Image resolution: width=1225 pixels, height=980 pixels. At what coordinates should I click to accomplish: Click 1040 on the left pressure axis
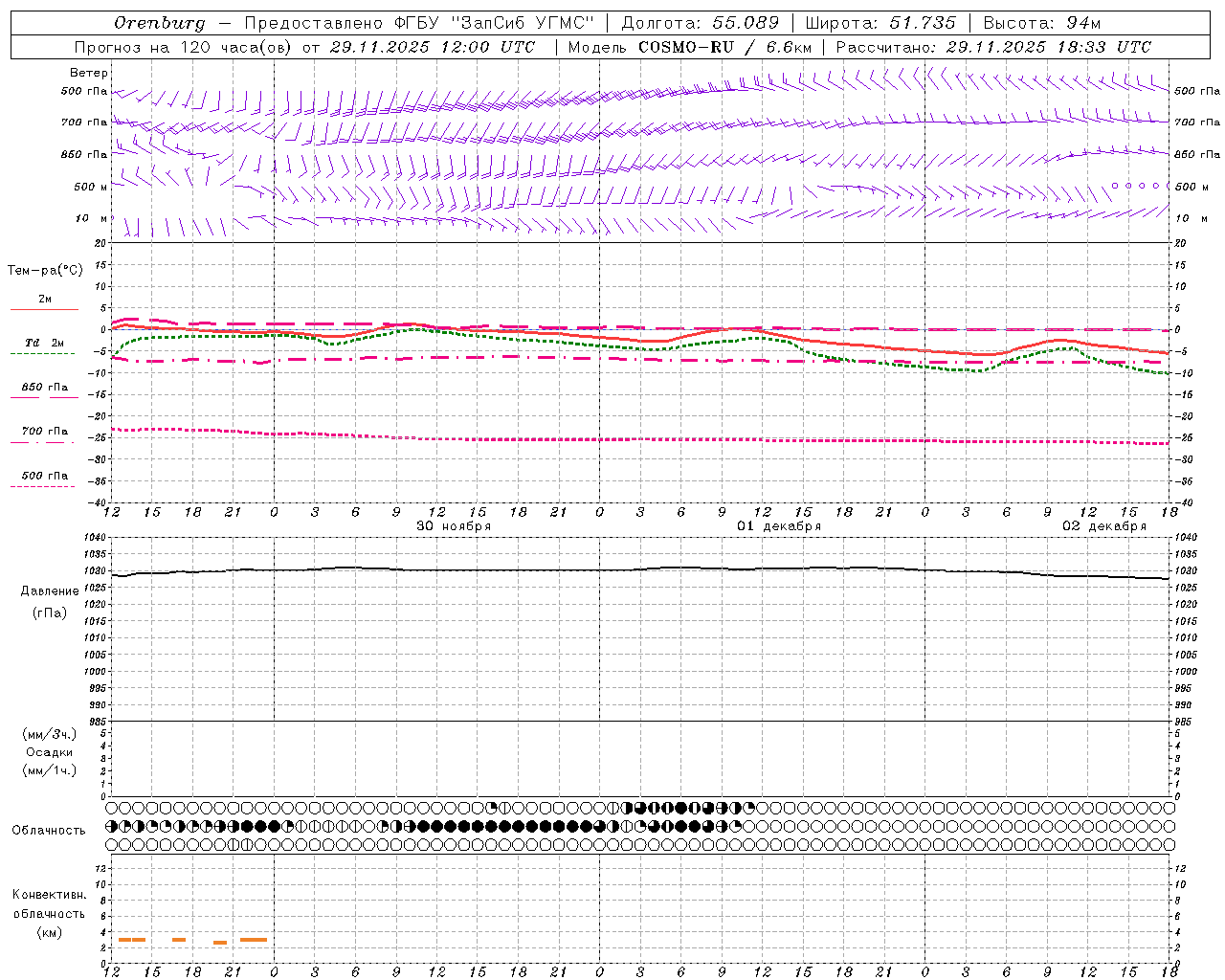pos(96,537)
